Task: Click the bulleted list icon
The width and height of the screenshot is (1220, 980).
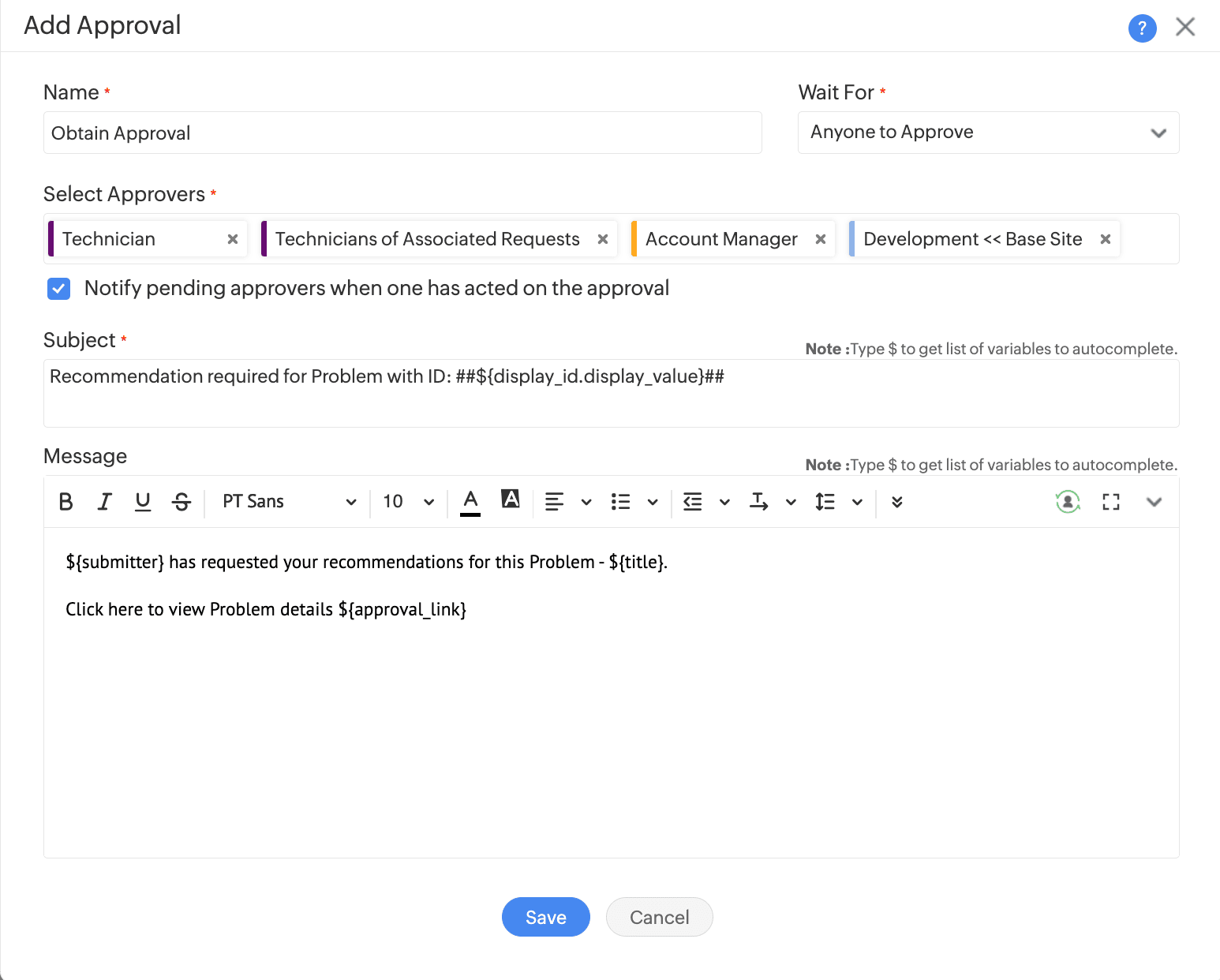Action: pos(621,502)
